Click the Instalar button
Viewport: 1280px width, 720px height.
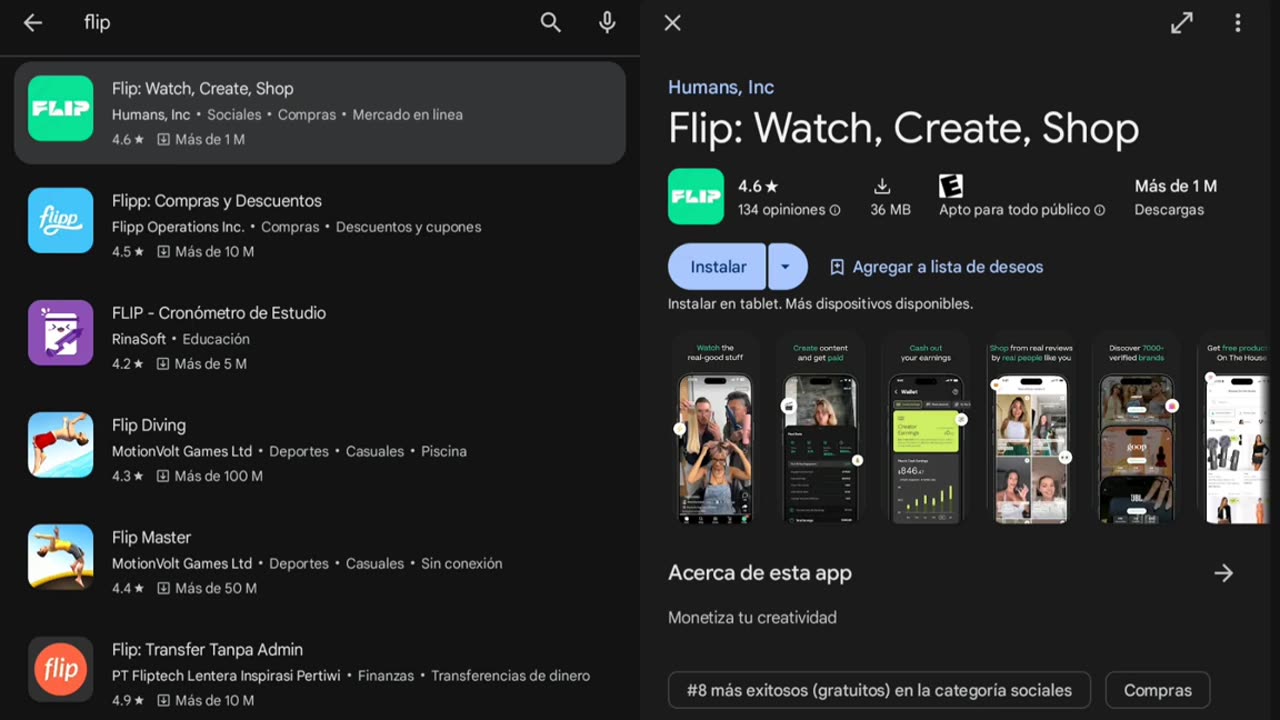pos(717,267)
